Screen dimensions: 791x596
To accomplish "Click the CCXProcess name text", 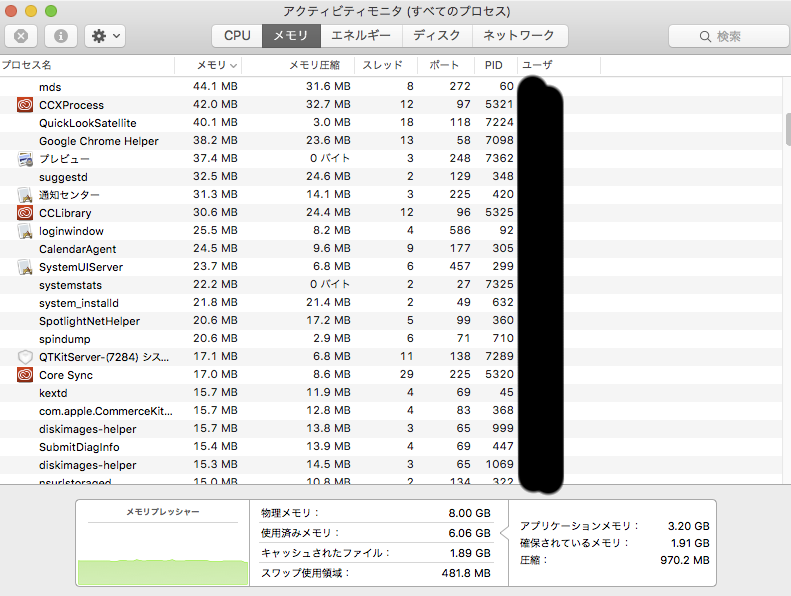I will tap(72, 105).
